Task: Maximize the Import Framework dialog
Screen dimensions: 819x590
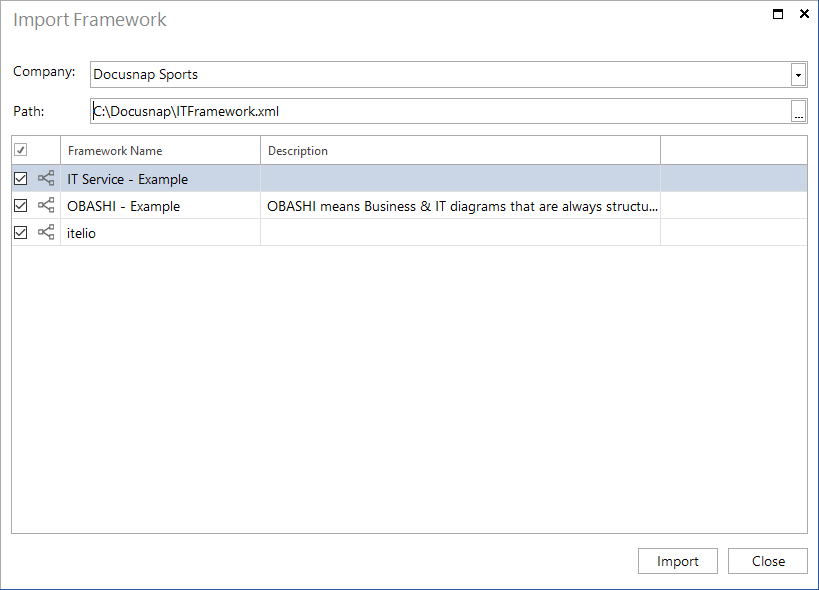Action: click(778, 14)
